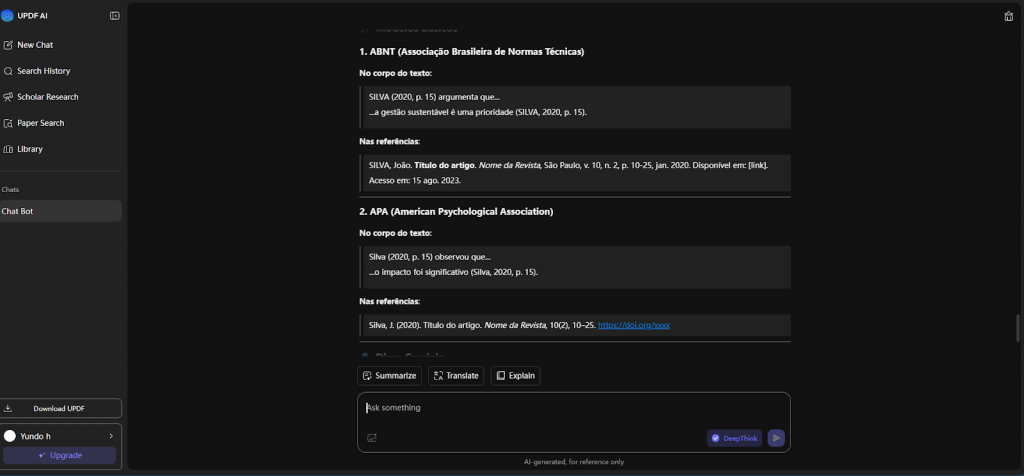1024x476 pixels.
Task: Click the text 'Silva (2020, p. 15) observou que...'
Action: click(x=430, y=257)
